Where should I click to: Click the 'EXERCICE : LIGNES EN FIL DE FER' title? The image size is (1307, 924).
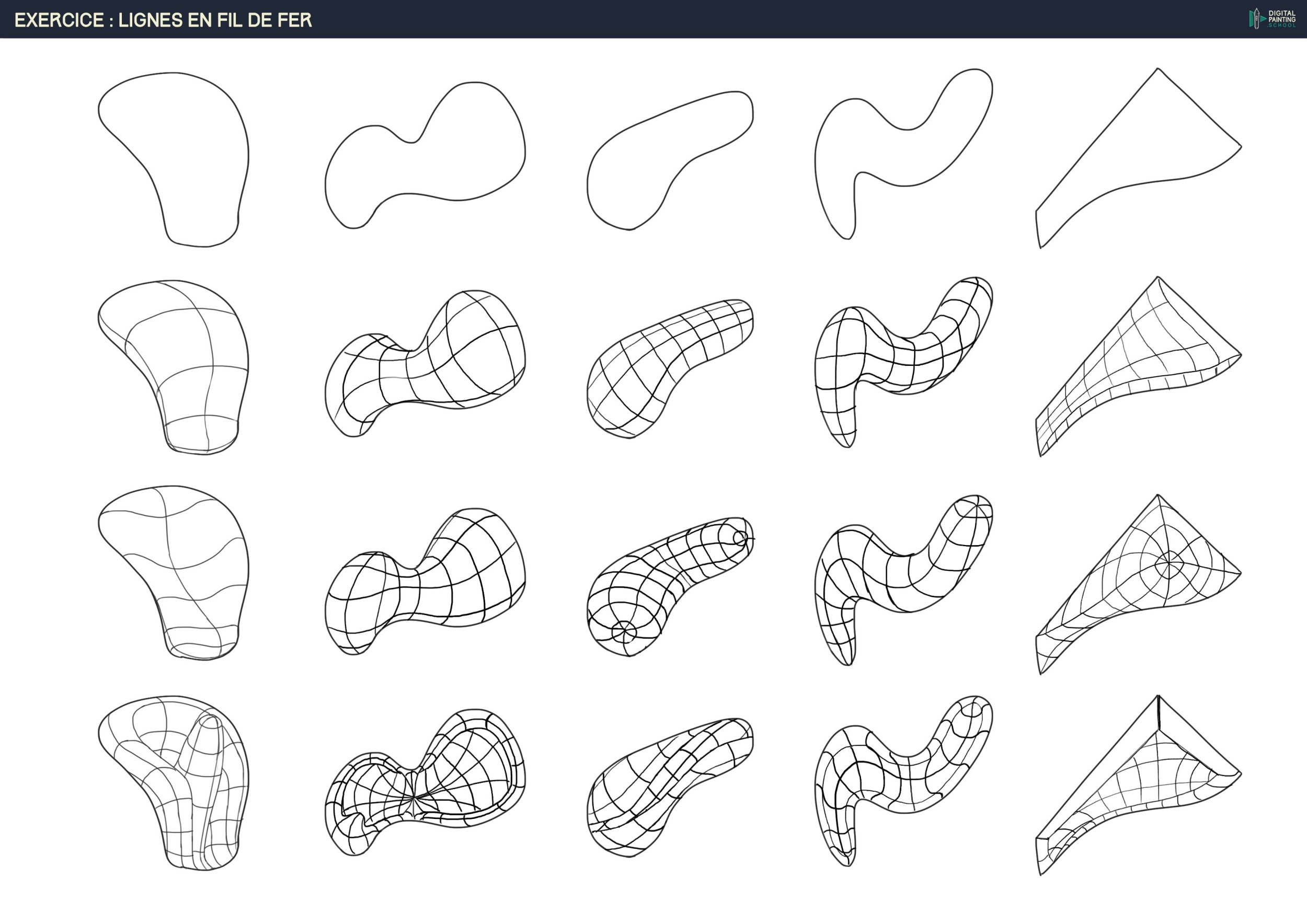[163, 20]
